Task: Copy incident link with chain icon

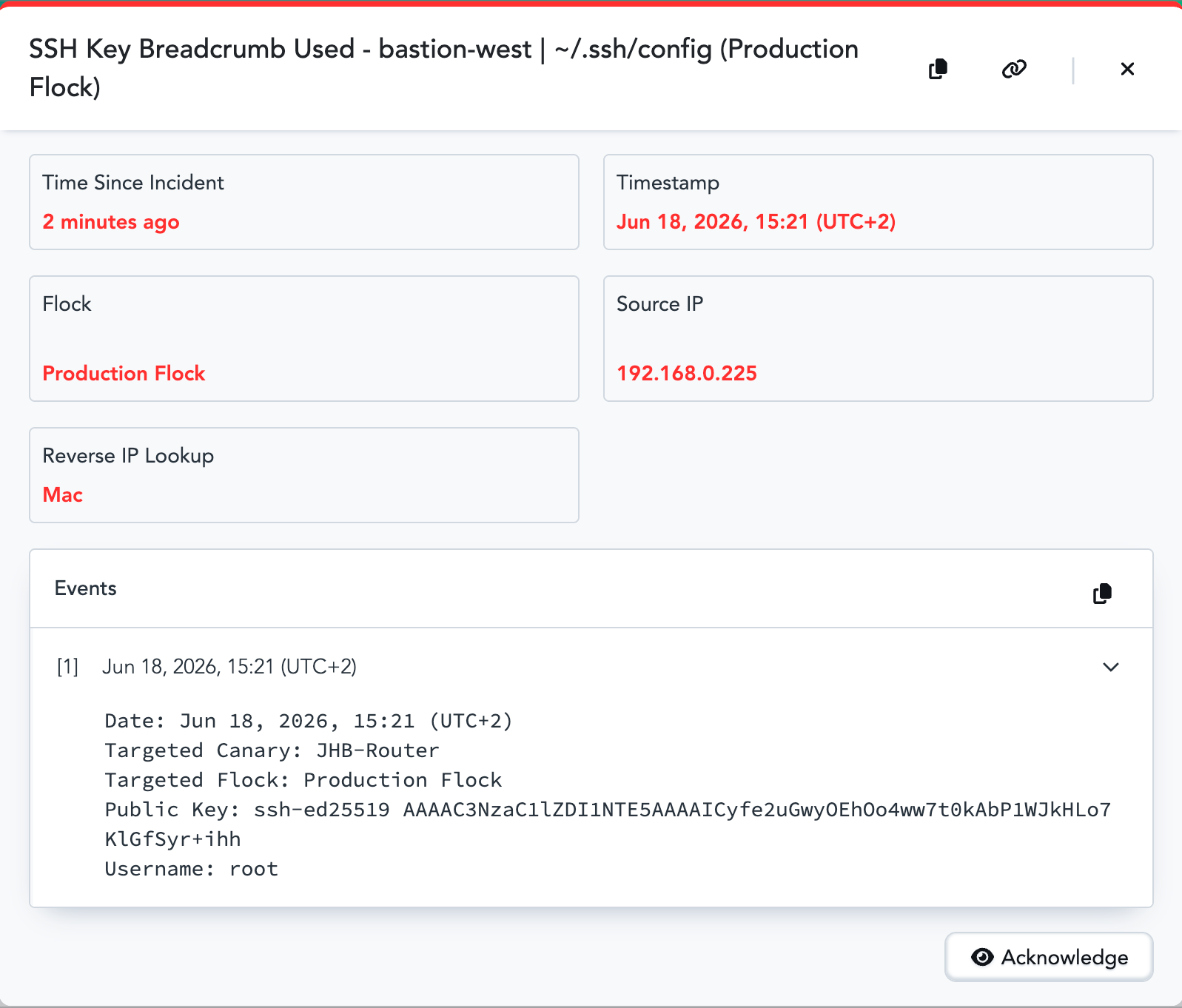Action: (x=1014, y=69)
